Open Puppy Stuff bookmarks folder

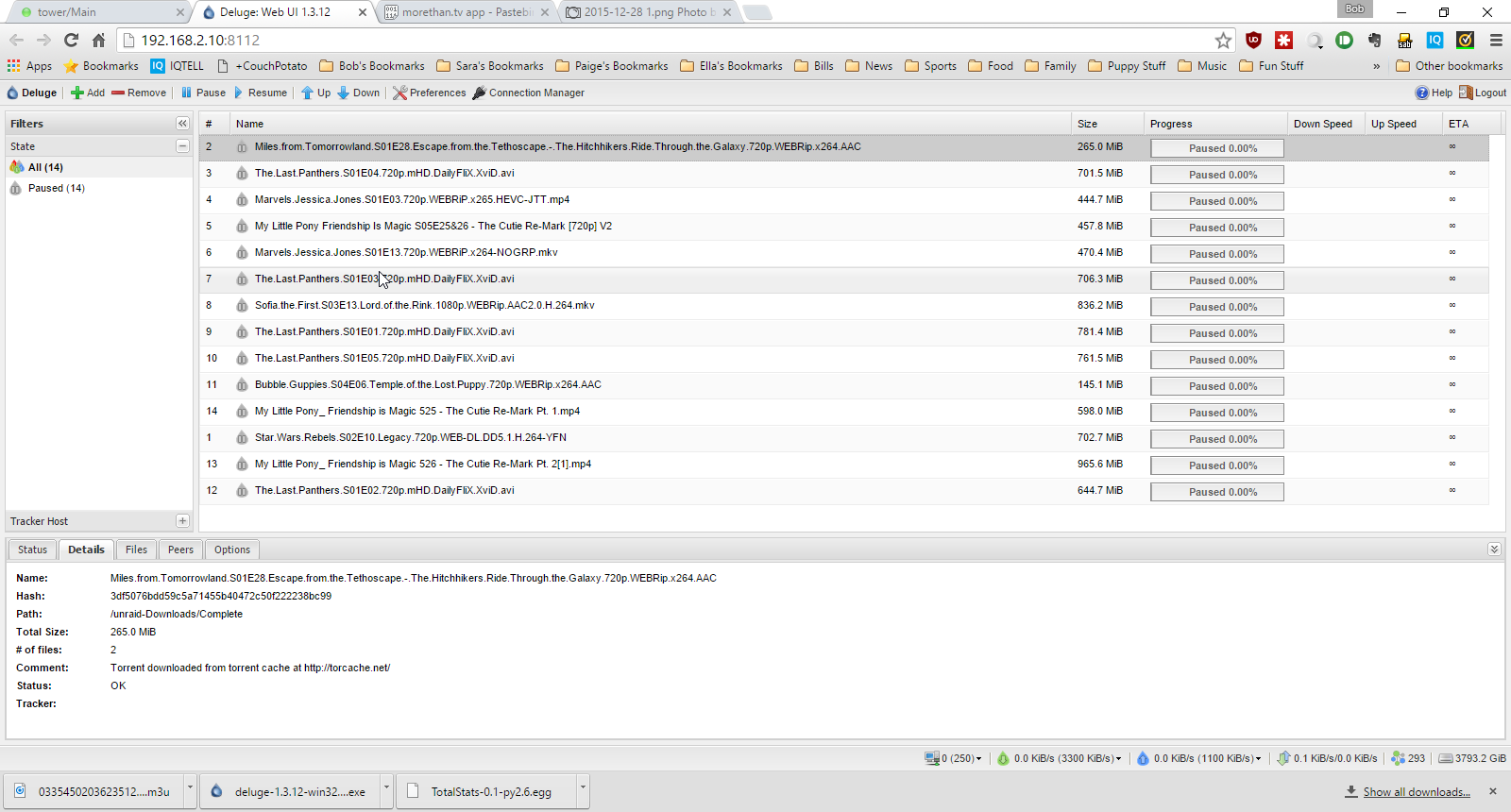pos(1127,66)
